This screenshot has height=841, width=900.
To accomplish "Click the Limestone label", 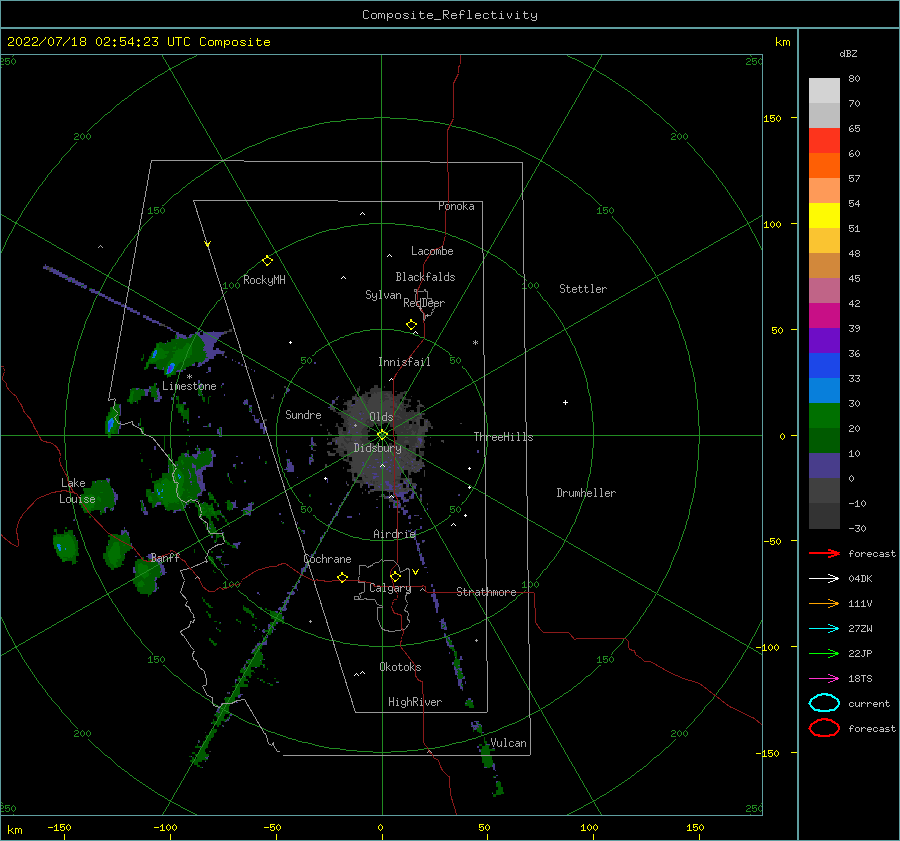I will (x=189, y=386).
